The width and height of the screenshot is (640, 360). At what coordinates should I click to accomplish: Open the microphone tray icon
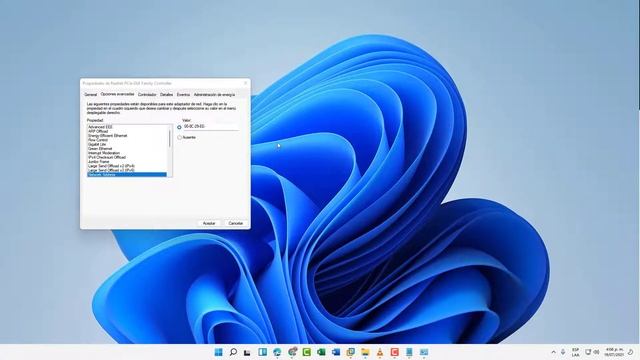[563, 352]
